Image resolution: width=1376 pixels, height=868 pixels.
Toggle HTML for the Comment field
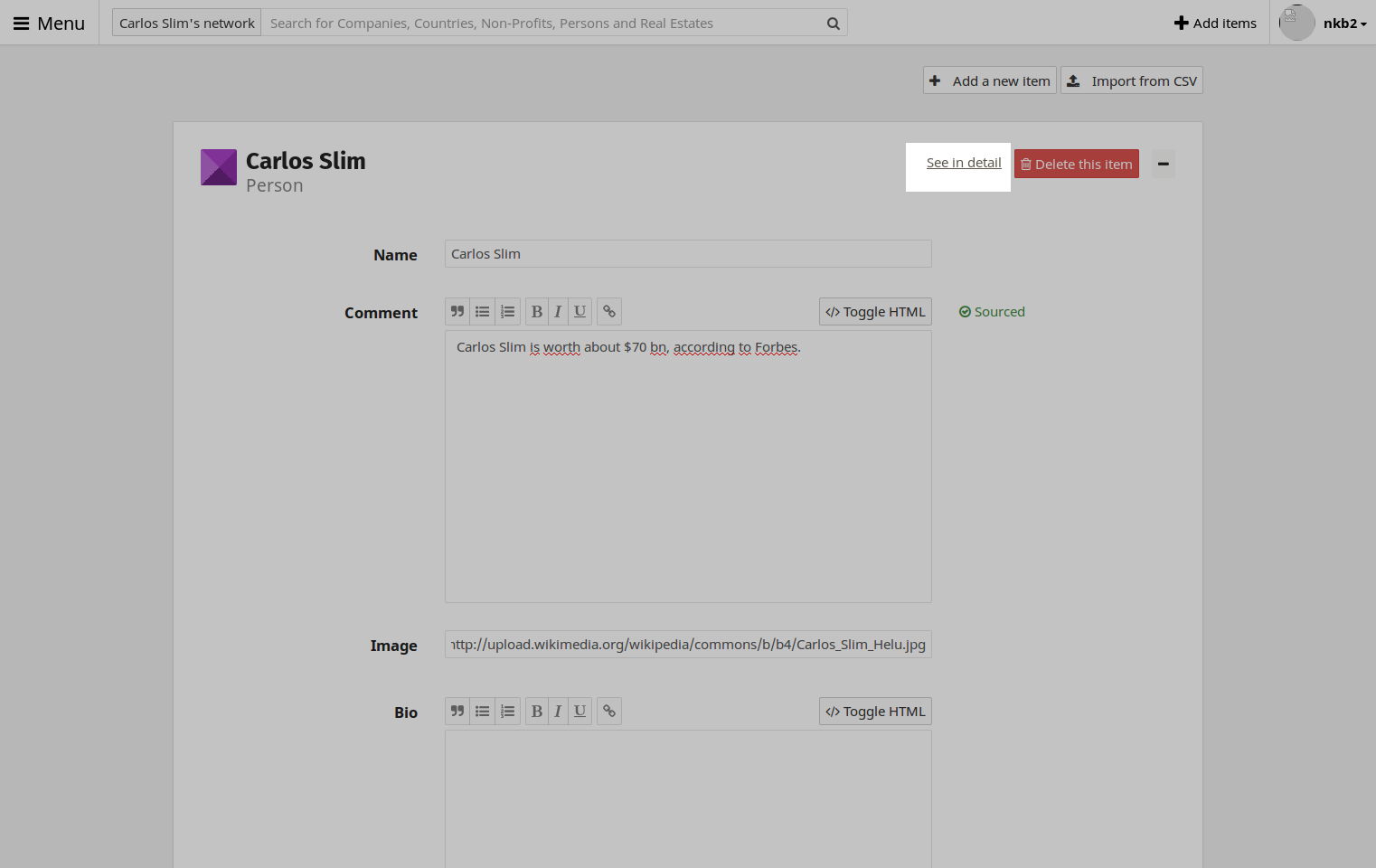coord(875,312)
